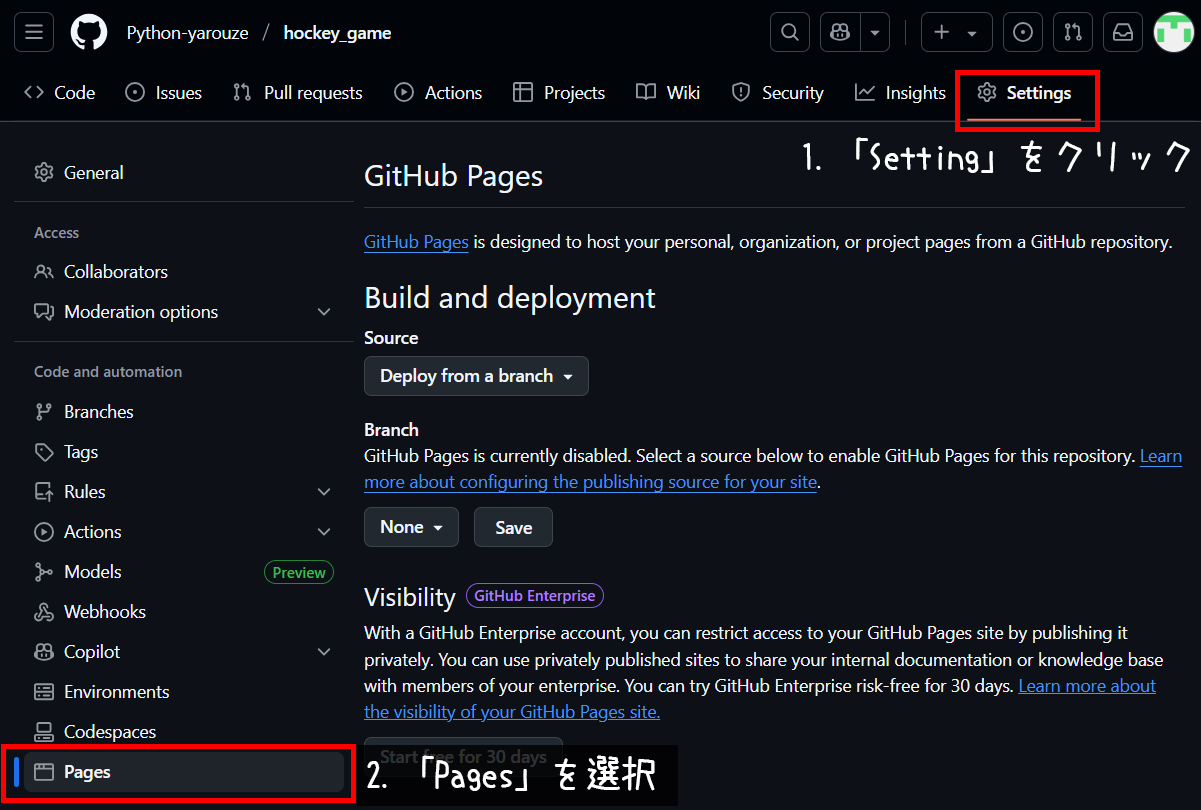Switch to the Issues tab

164,93
